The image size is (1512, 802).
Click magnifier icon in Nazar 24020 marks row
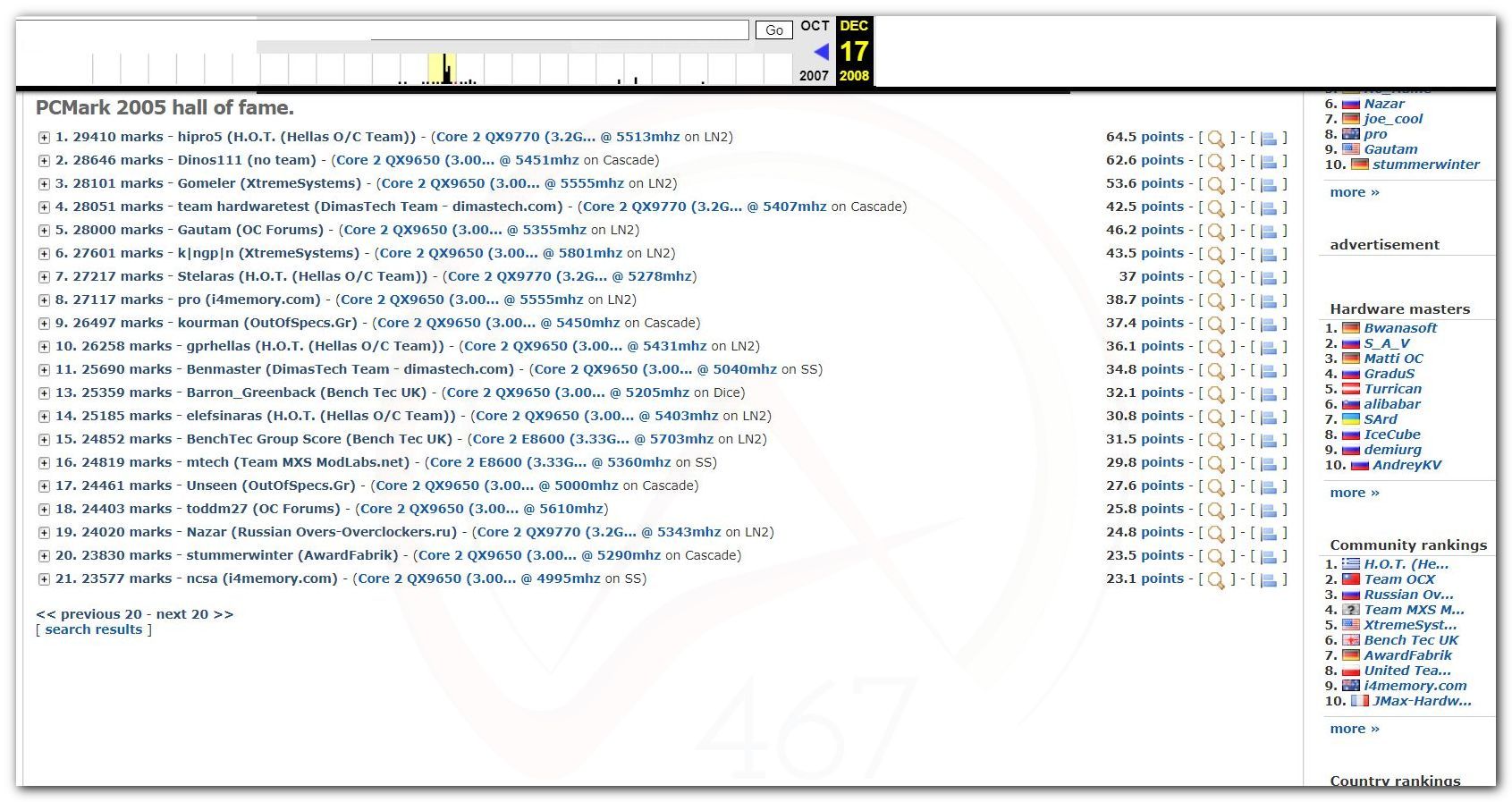click(x=1216, y=533)
